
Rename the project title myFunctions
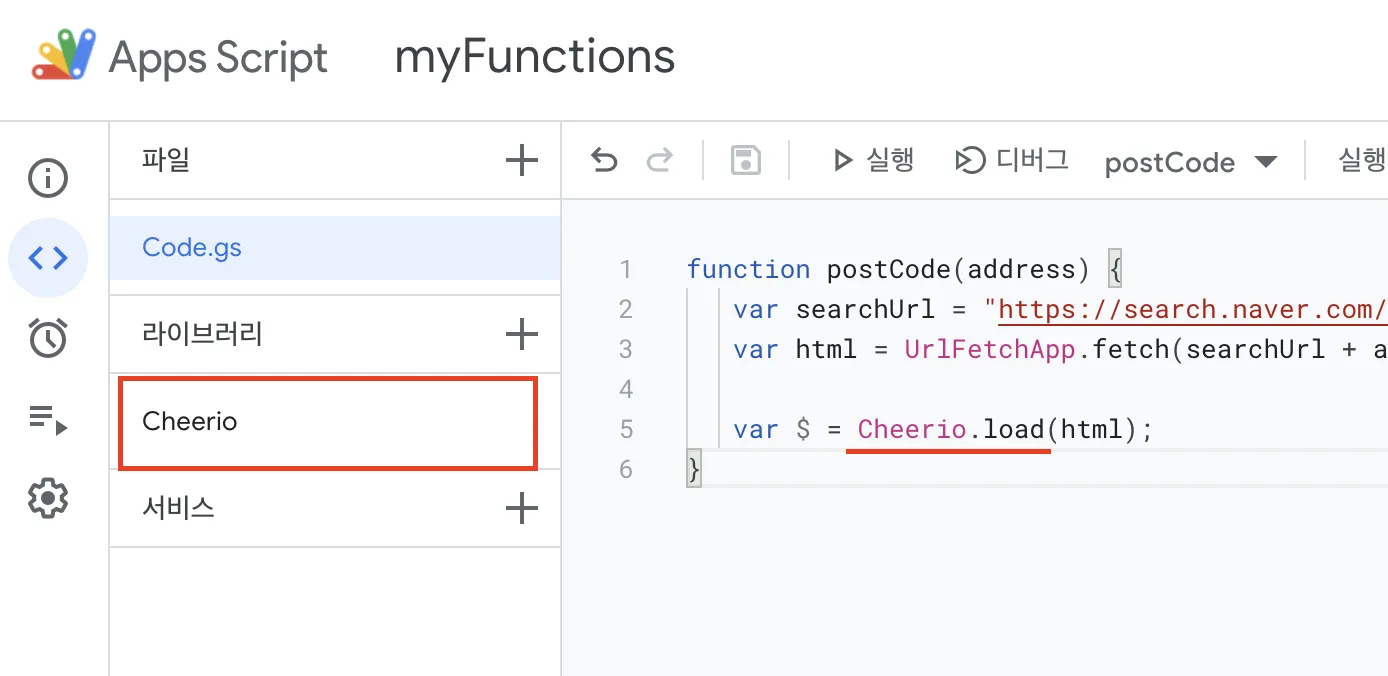coord(535,57)
